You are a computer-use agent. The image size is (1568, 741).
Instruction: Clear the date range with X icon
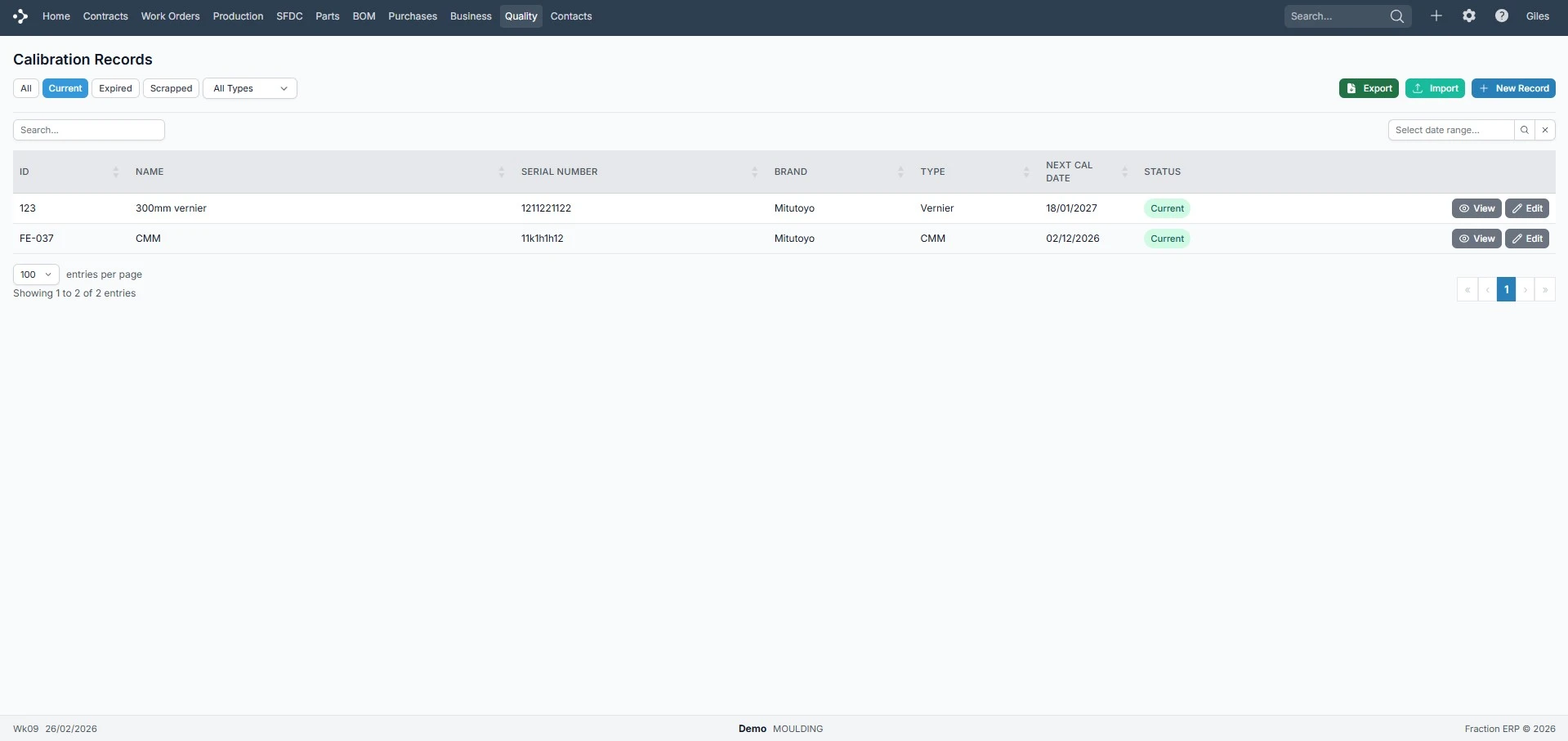pos(1544,130)
